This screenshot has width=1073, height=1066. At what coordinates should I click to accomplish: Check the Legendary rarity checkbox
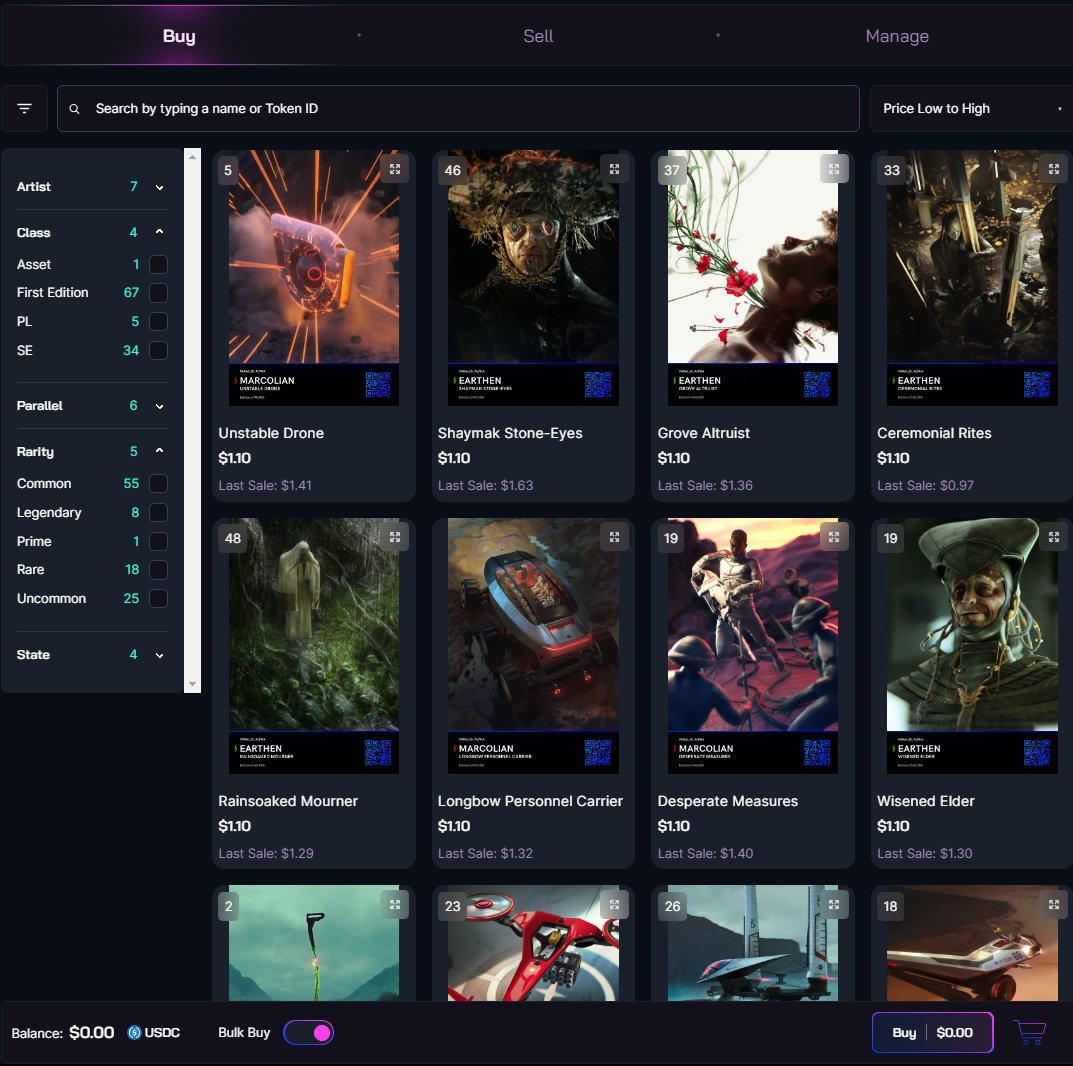pyautogui.click(x=158, y=512)
